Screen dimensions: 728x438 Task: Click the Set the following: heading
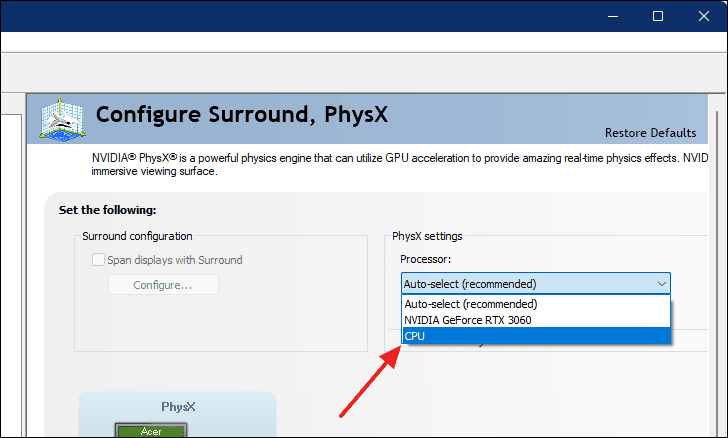tap(107, 210)
